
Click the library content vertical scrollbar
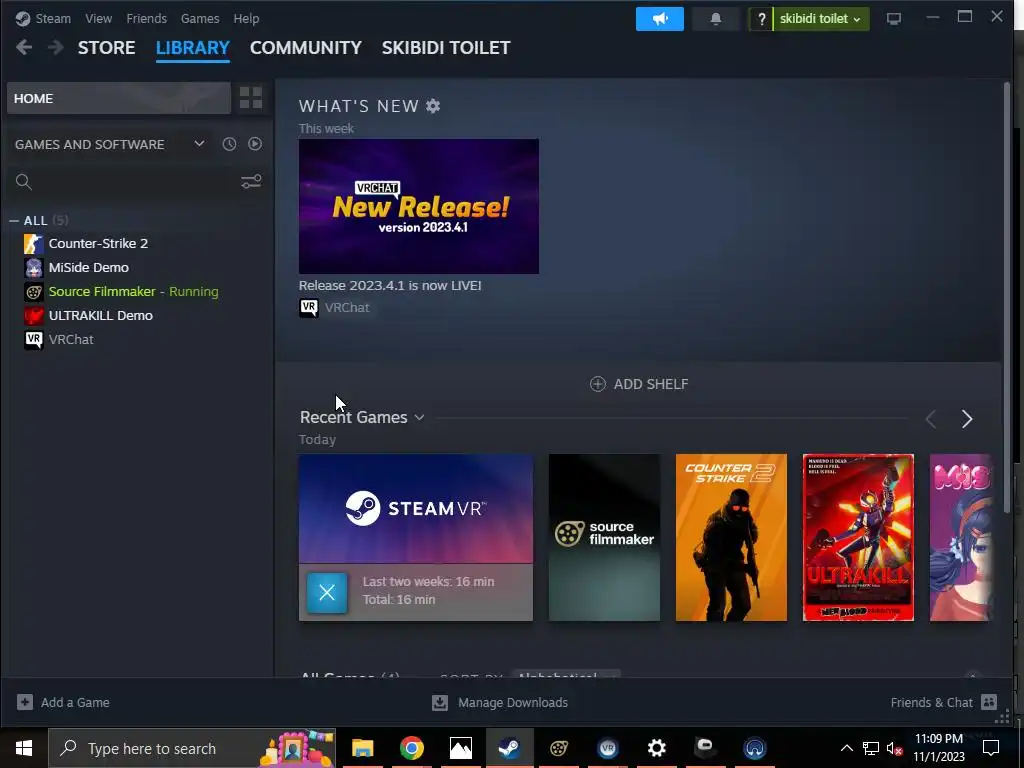pyautogui.click(x=1006, y=298)
